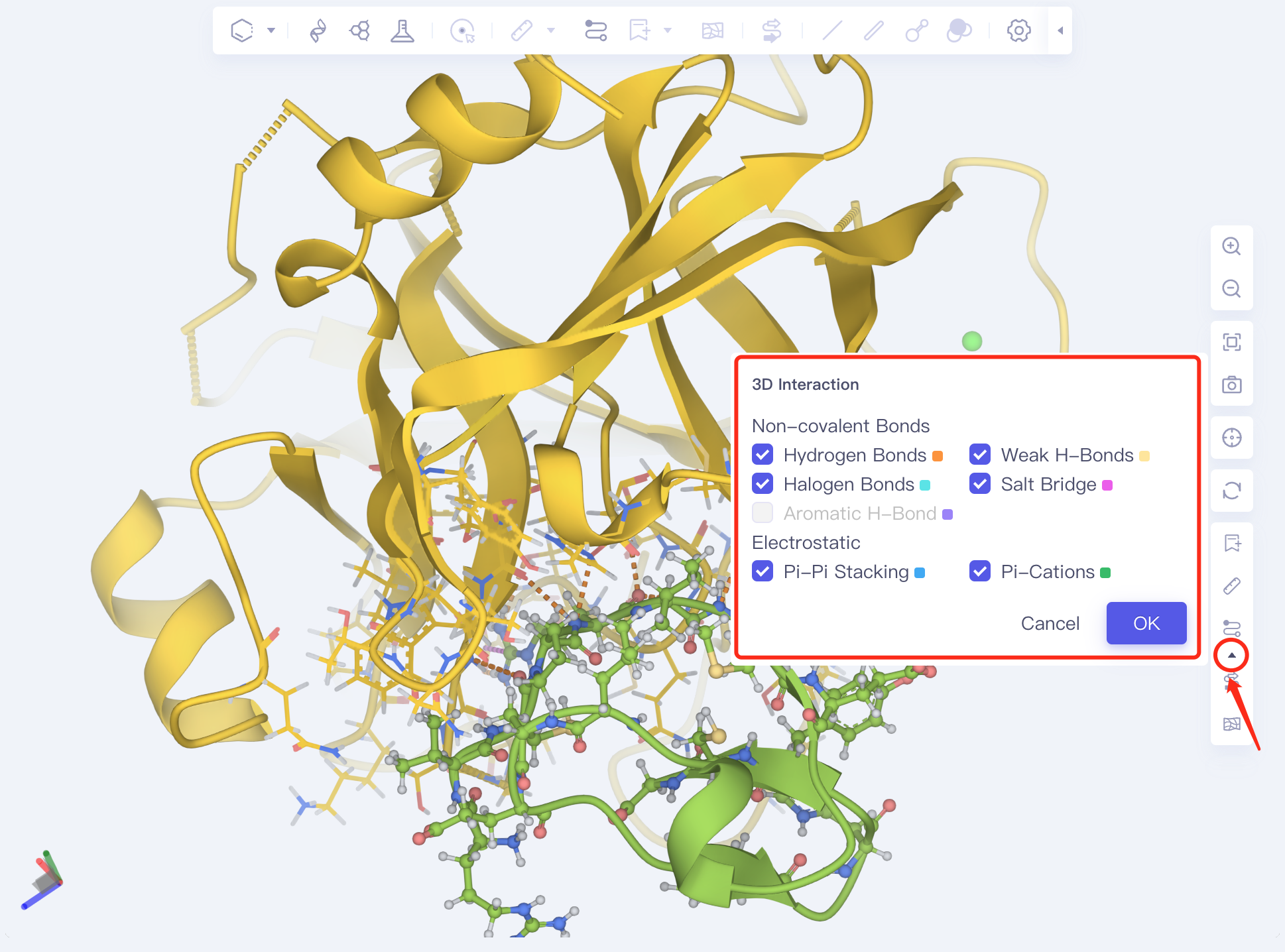Click the selection cursor circle icon
The width and height of the screenshot is (1285, 952).
(x=462, y=30)
